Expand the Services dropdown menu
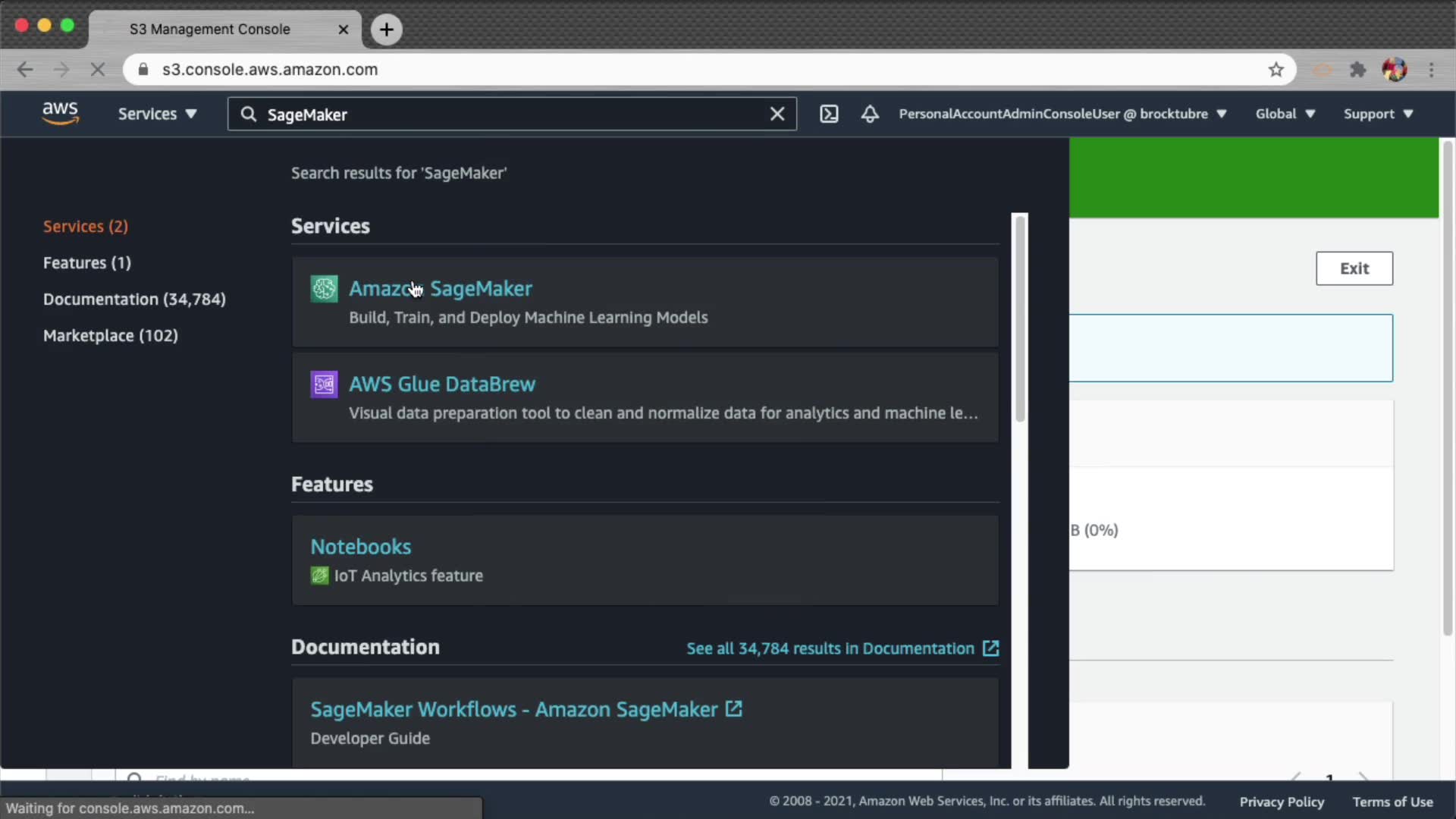 coord(157,114)
